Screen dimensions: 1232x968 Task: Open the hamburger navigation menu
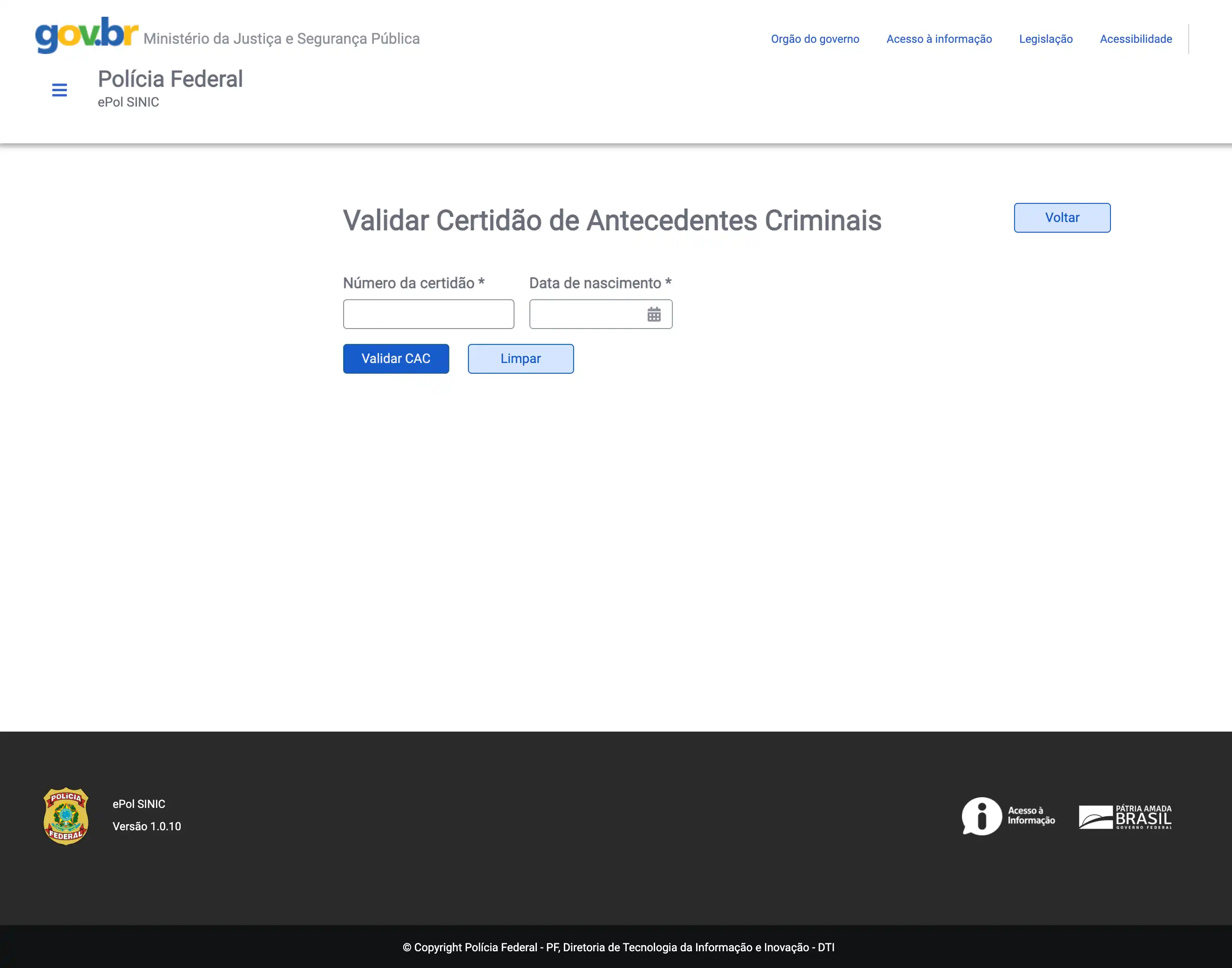60,89
